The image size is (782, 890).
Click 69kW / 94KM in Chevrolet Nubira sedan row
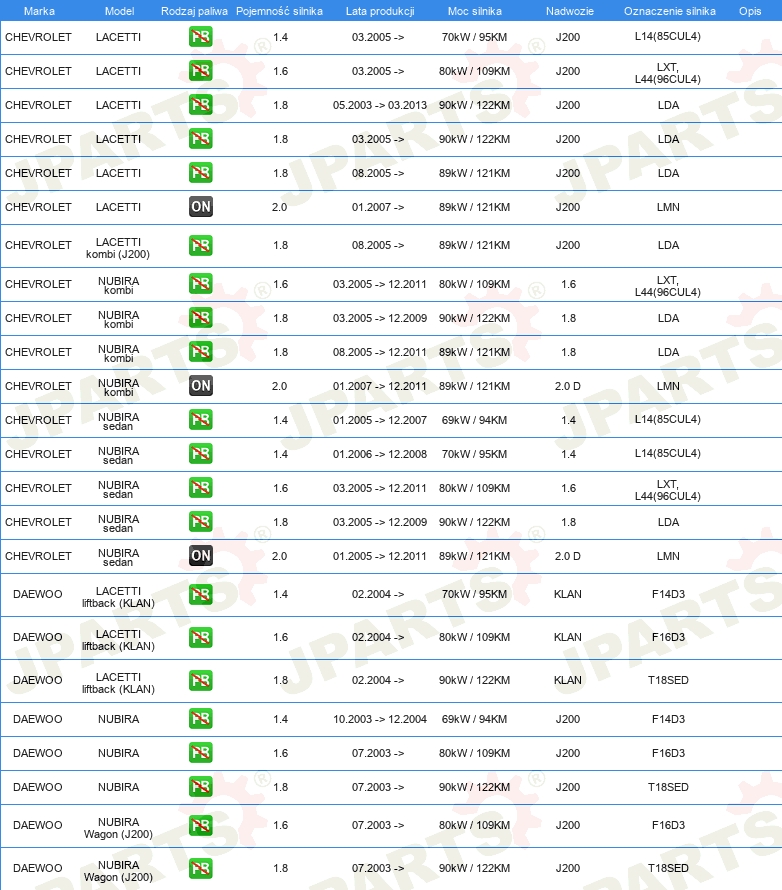(474, 420)
